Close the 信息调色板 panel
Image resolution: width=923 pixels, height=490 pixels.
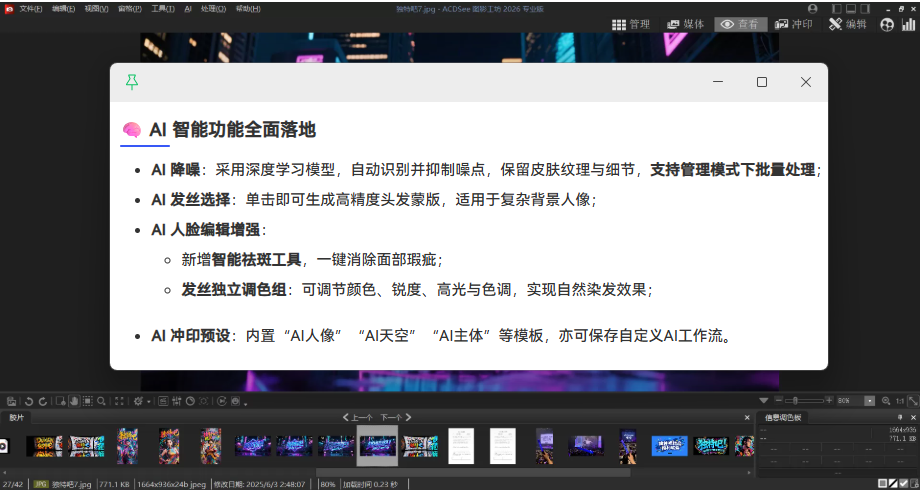coord(914,418)
